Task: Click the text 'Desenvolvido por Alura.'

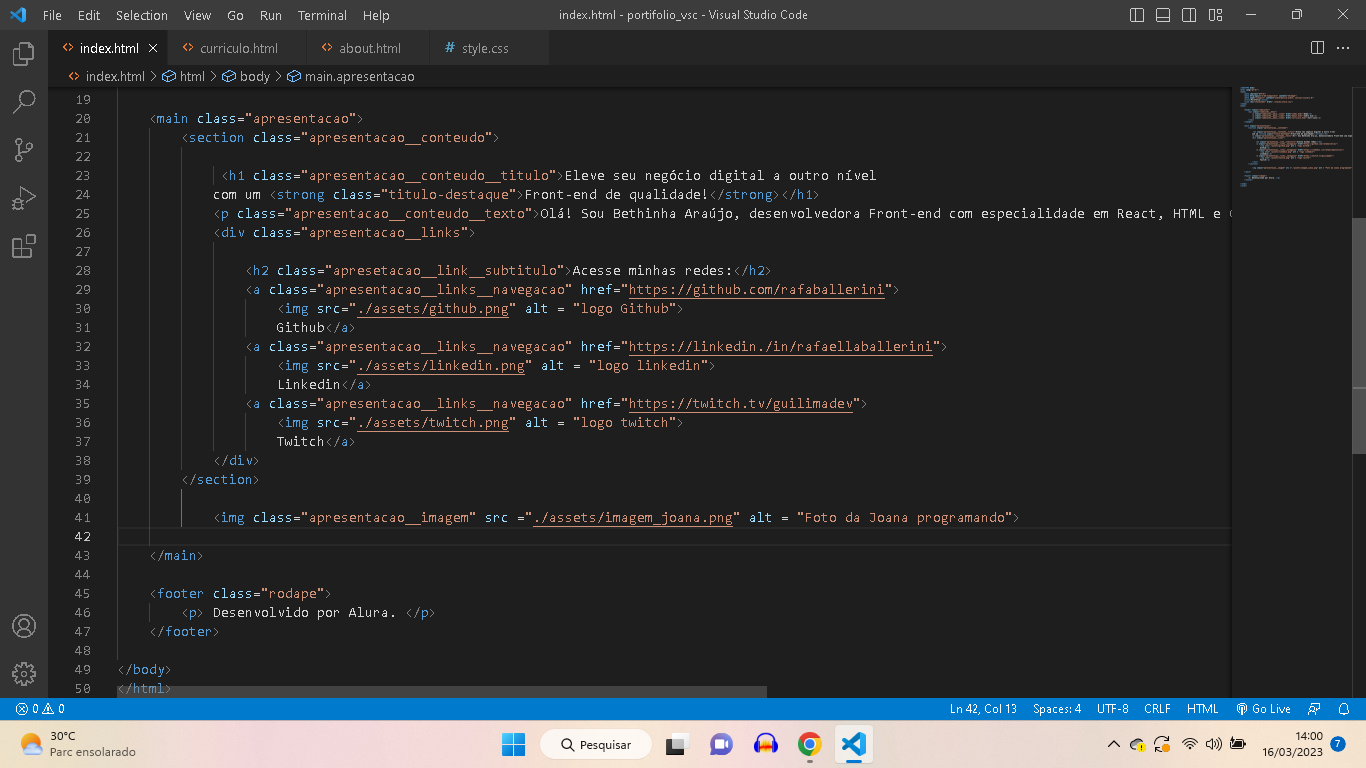Action: pyautogui.click(x=305, y=613)
